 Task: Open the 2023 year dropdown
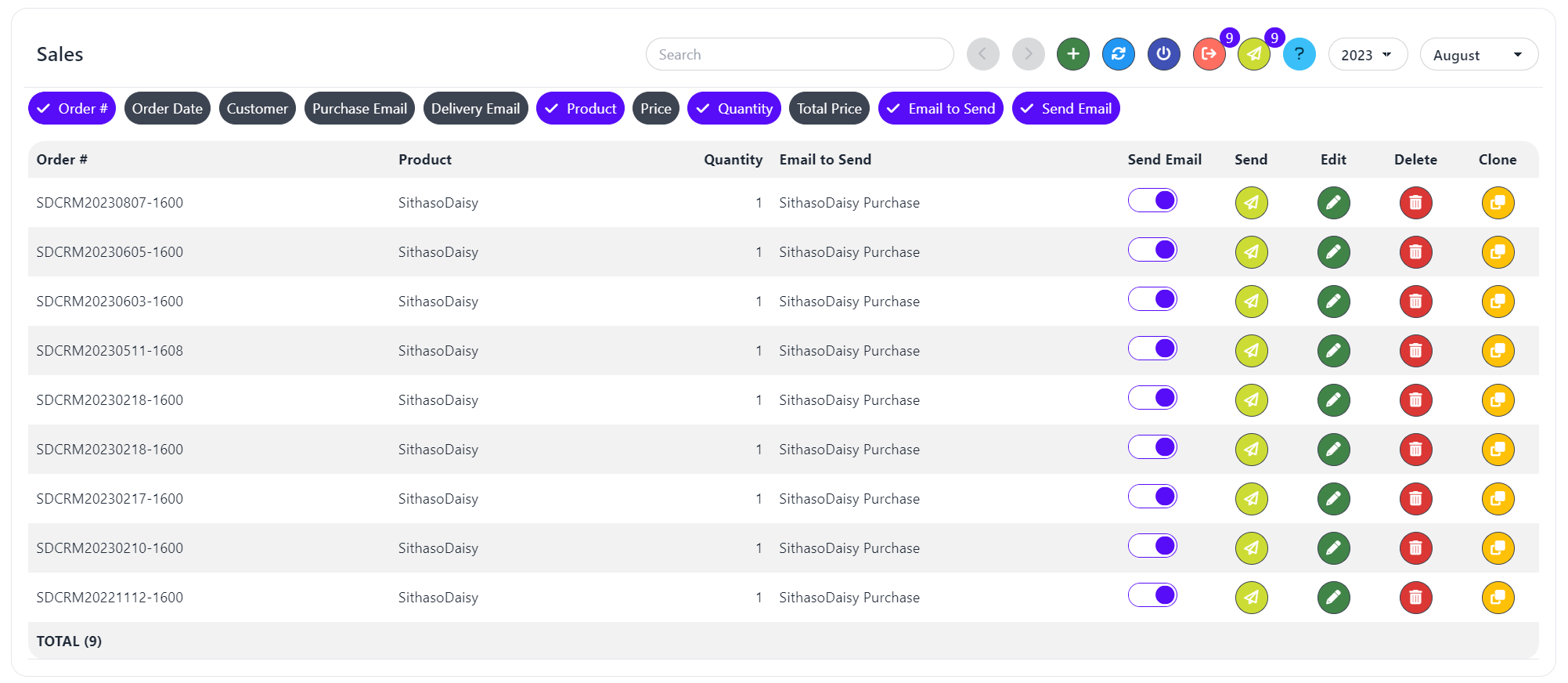coord(1368,55)
